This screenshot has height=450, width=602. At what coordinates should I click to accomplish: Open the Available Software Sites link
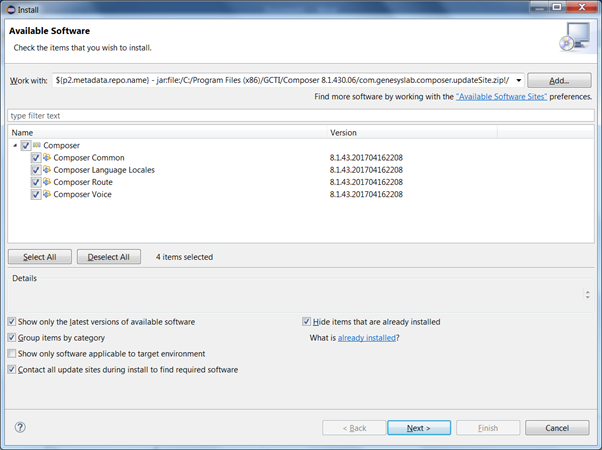(501, 96)
